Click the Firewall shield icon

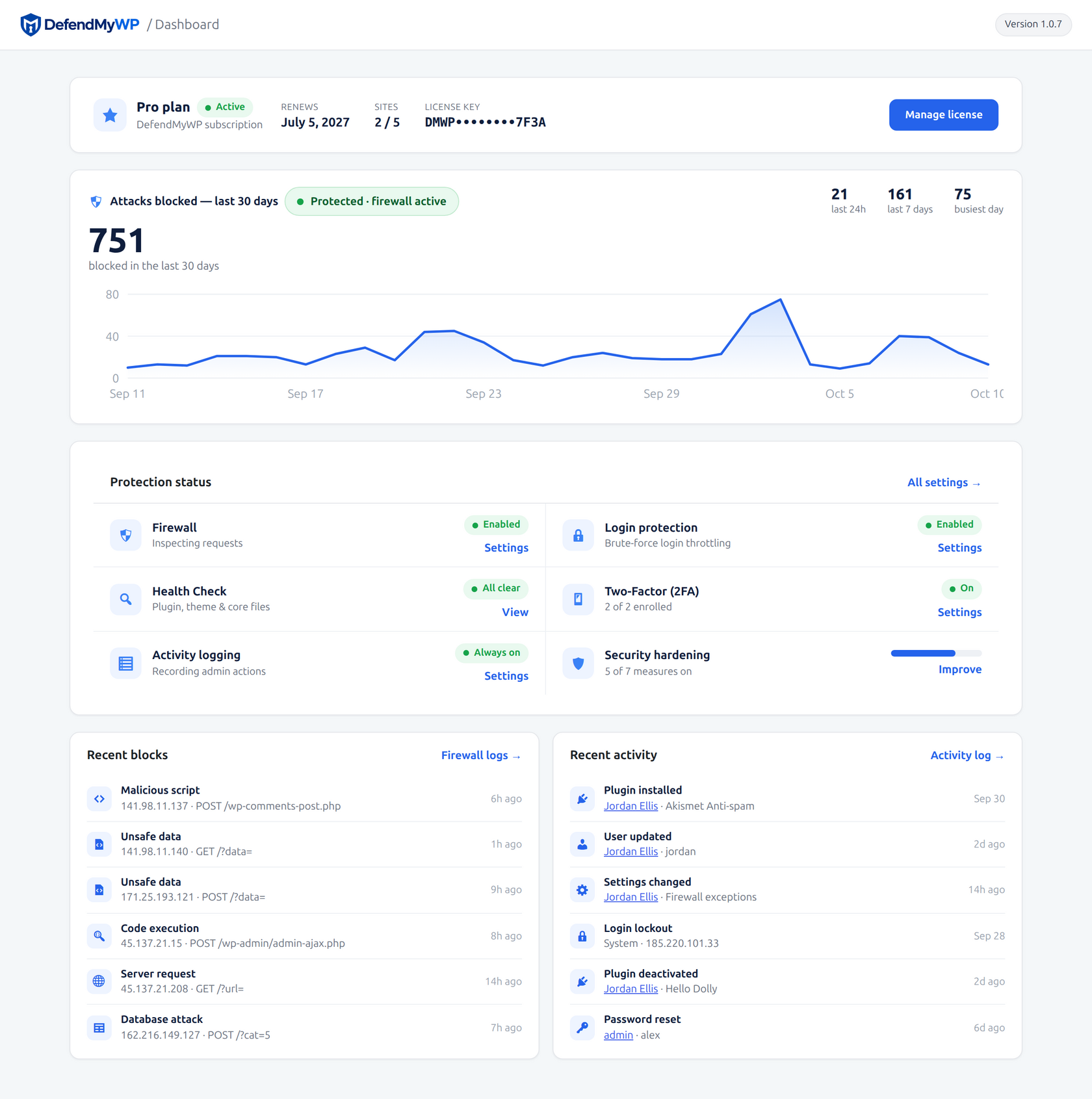[x=125, y=535]
